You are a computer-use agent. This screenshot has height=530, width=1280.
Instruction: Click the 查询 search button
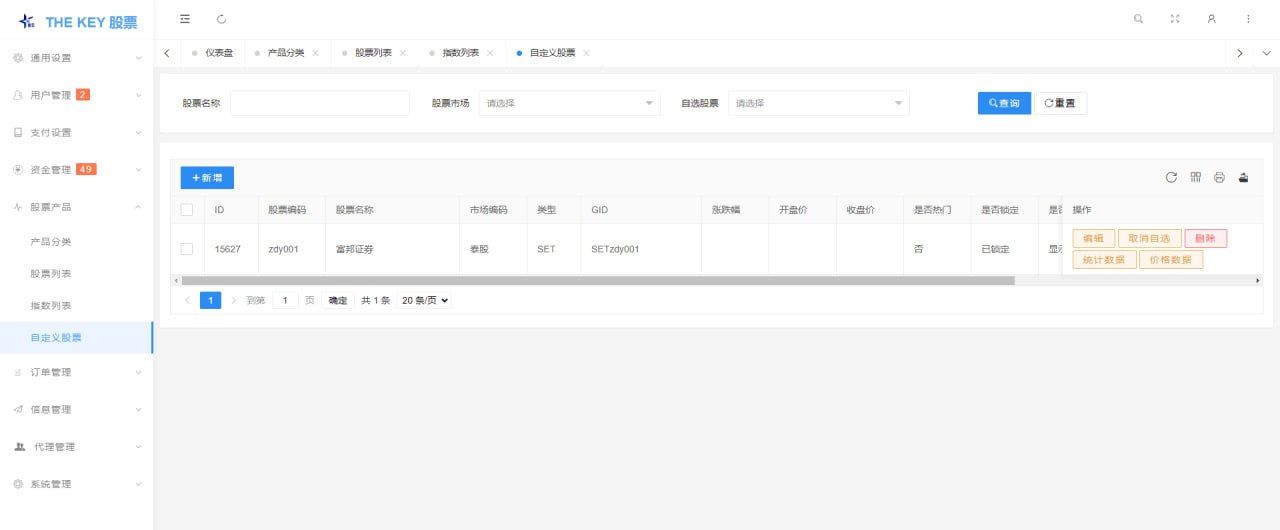point(1004,103)
